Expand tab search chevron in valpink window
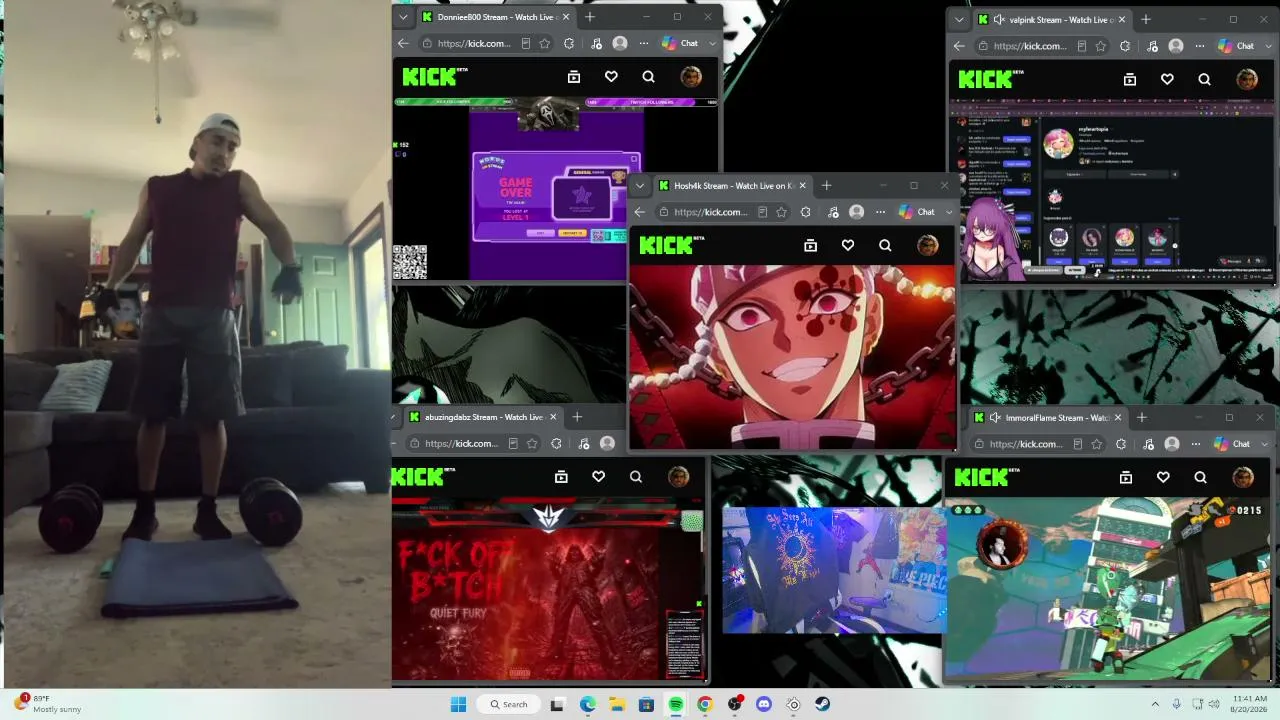 coord(959,20)
